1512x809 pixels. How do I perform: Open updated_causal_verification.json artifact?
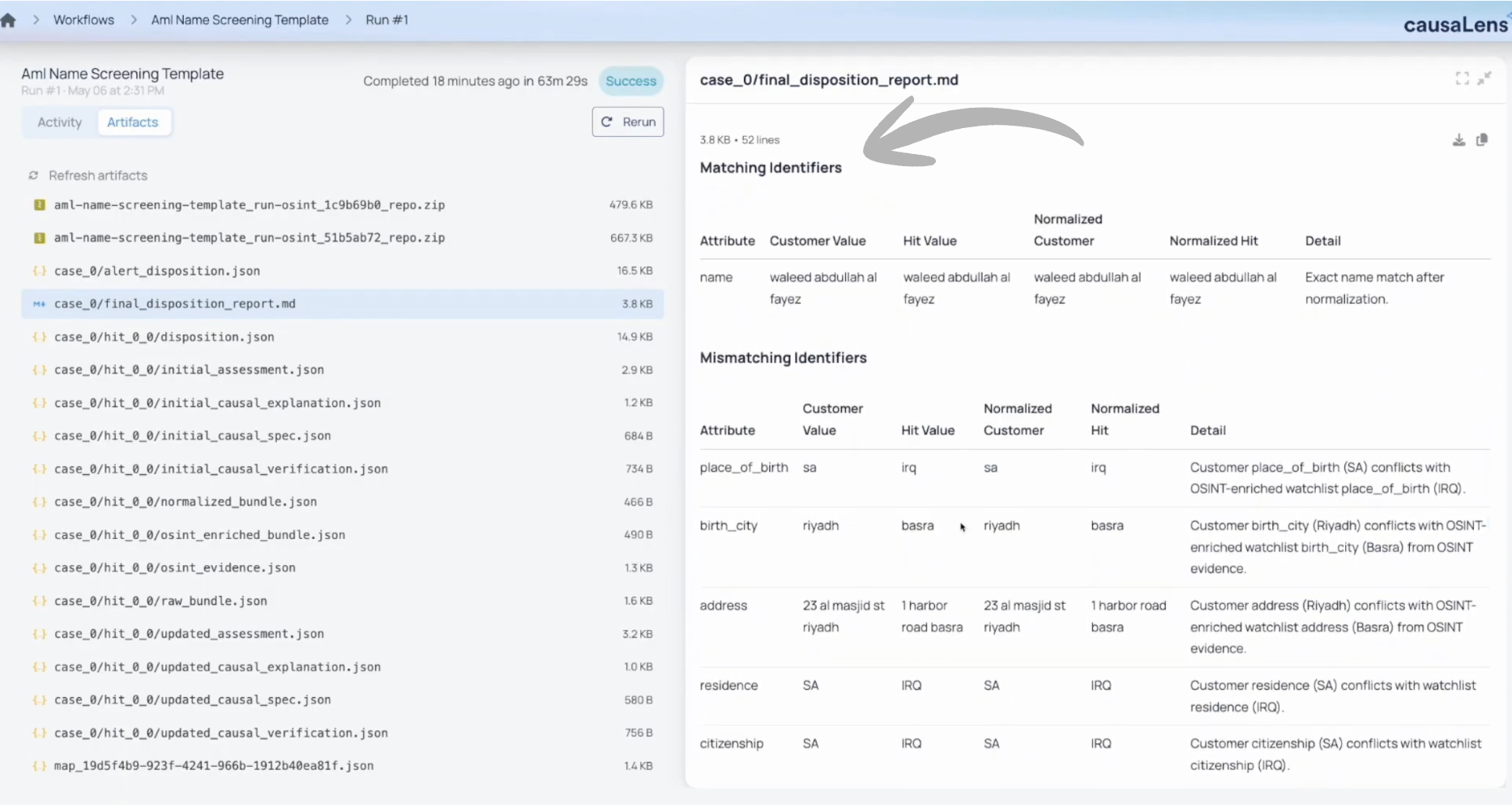click(x=343, y=733)
